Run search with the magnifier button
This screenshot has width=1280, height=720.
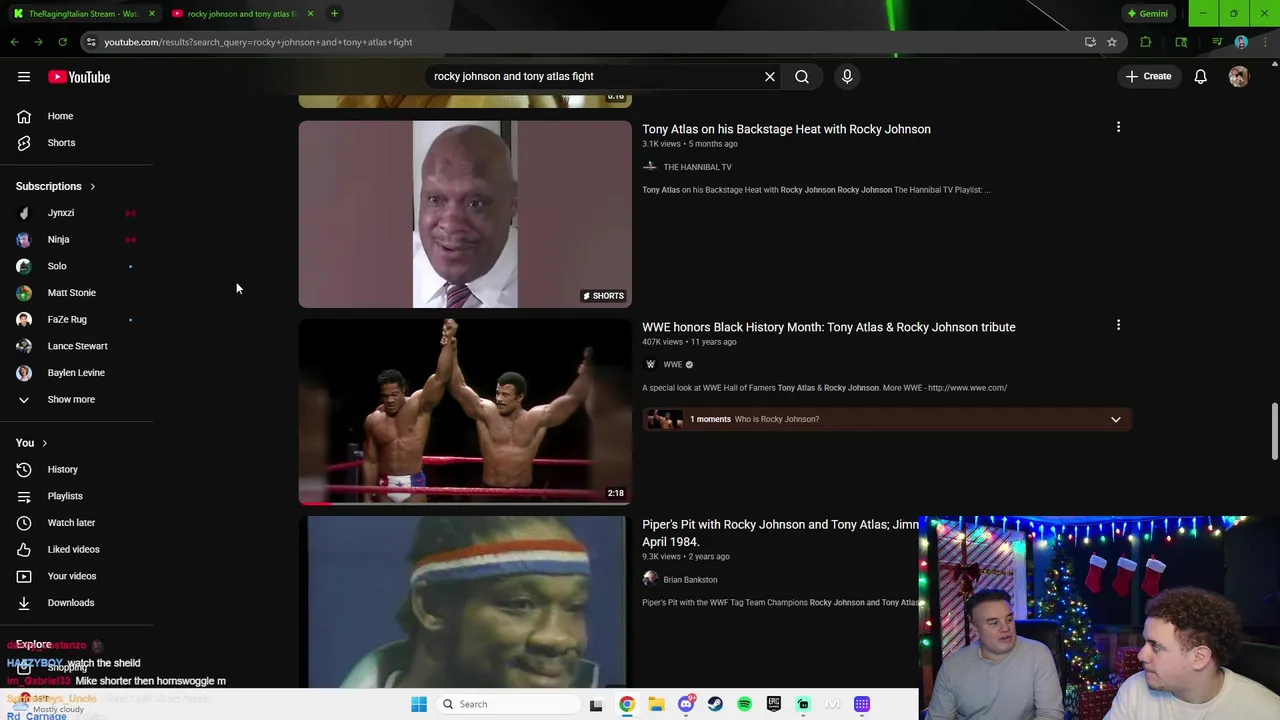click(802, 76)
